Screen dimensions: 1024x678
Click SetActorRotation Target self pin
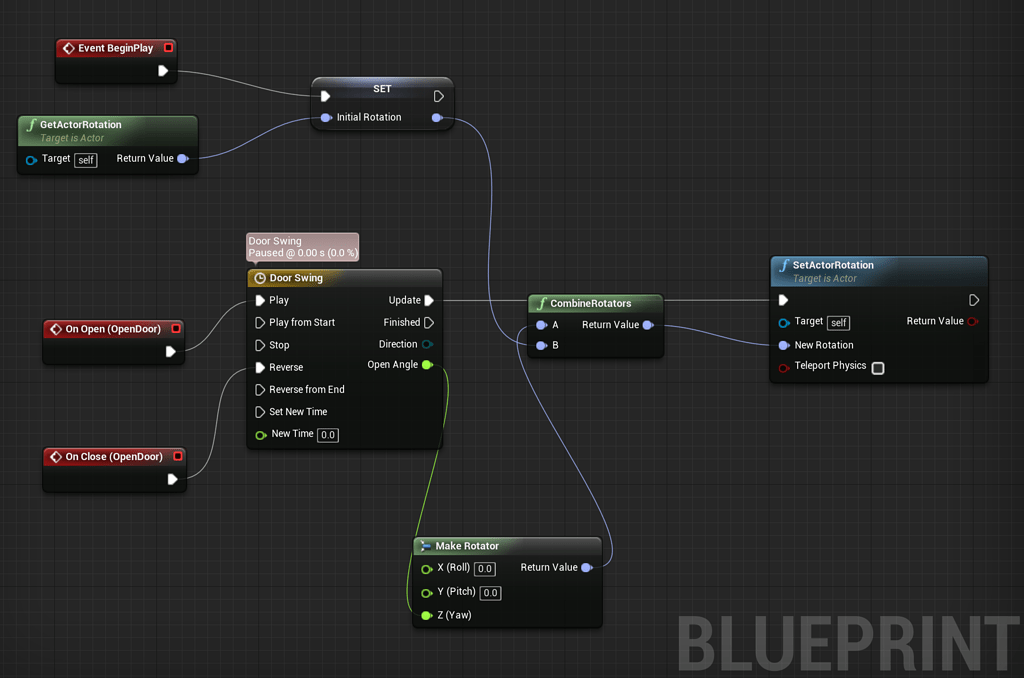(784, 323)
